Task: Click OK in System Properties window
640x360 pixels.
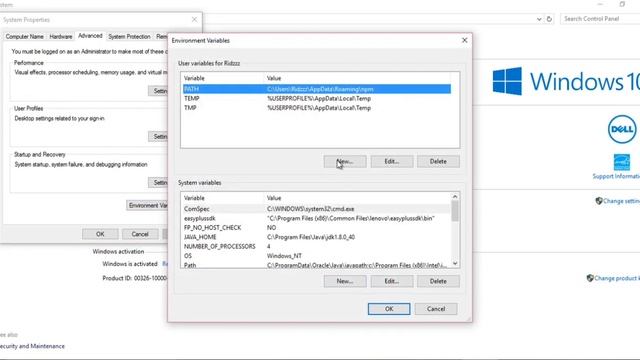Action: pos(100,234)
